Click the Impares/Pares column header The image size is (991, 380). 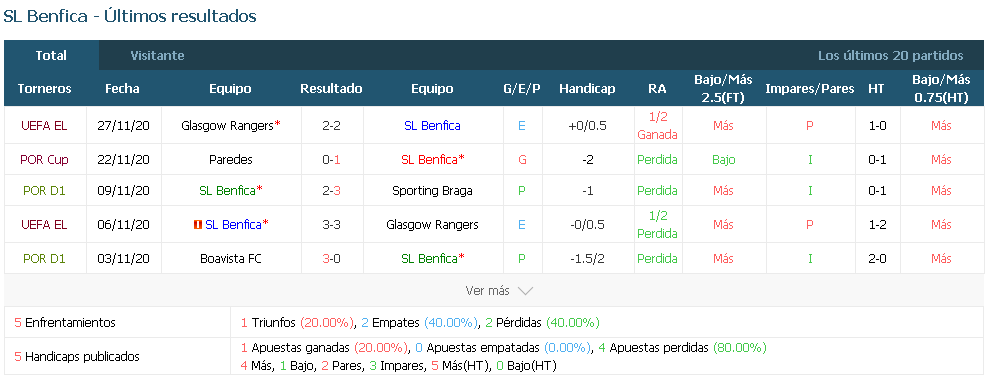810,89
